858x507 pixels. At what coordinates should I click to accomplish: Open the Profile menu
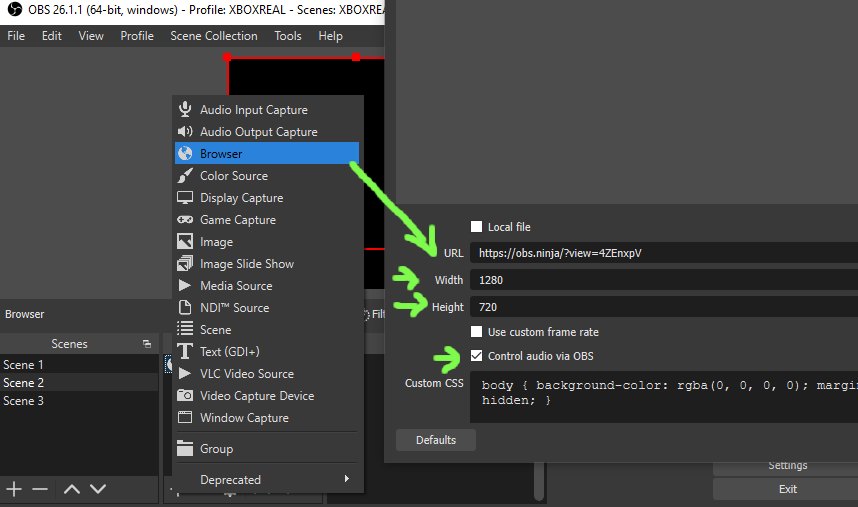tap(137, 36)
